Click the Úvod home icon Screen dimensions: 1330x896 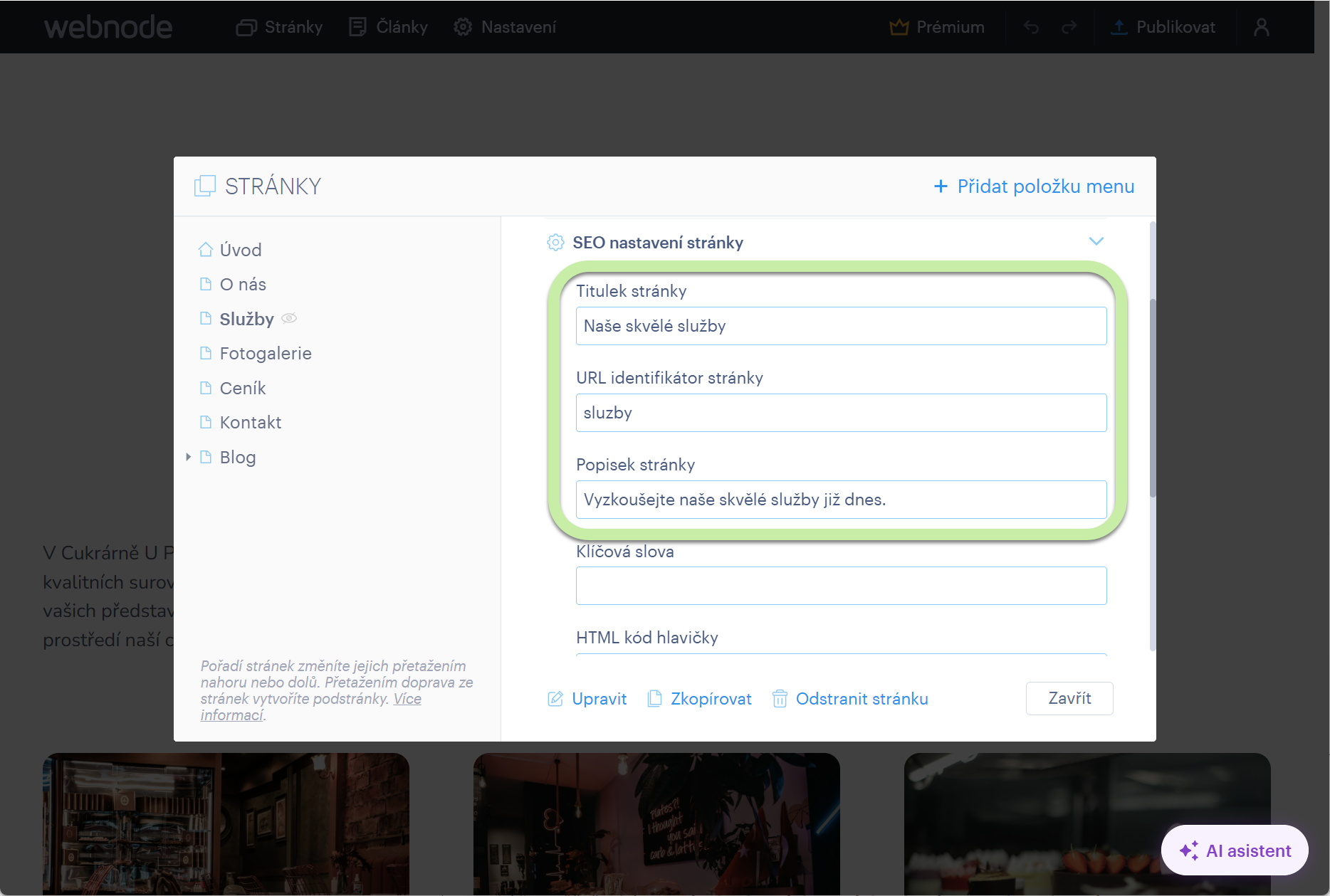point(206,250)
